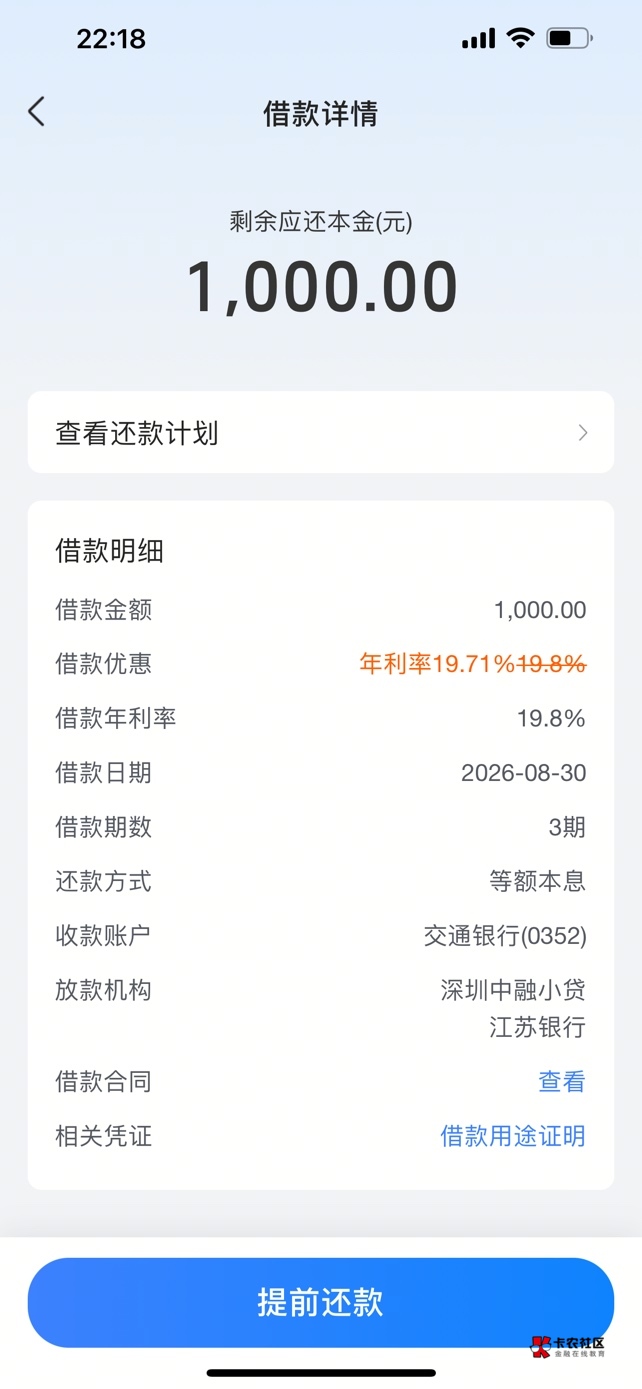The image size is (642, 1389).
Task: Tap the 借款日期 value 2026-08-30
Action: pyautogui.click(x=524, y=773)
